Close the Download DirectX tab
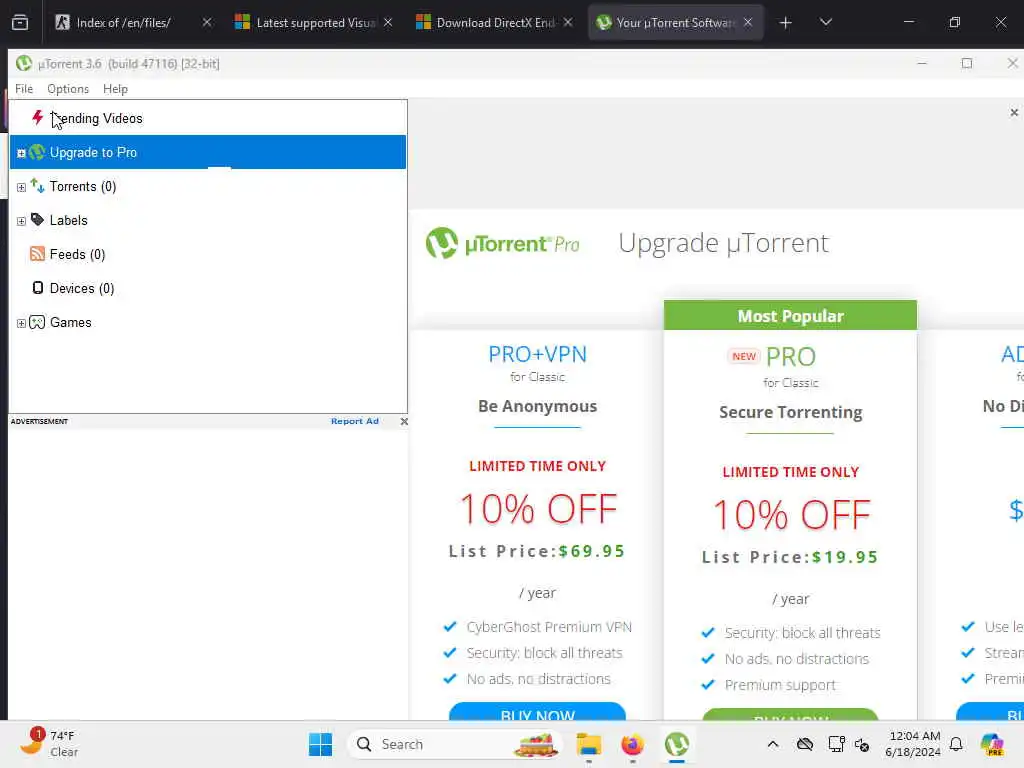The image size is (1024, 768). (568, 22)
